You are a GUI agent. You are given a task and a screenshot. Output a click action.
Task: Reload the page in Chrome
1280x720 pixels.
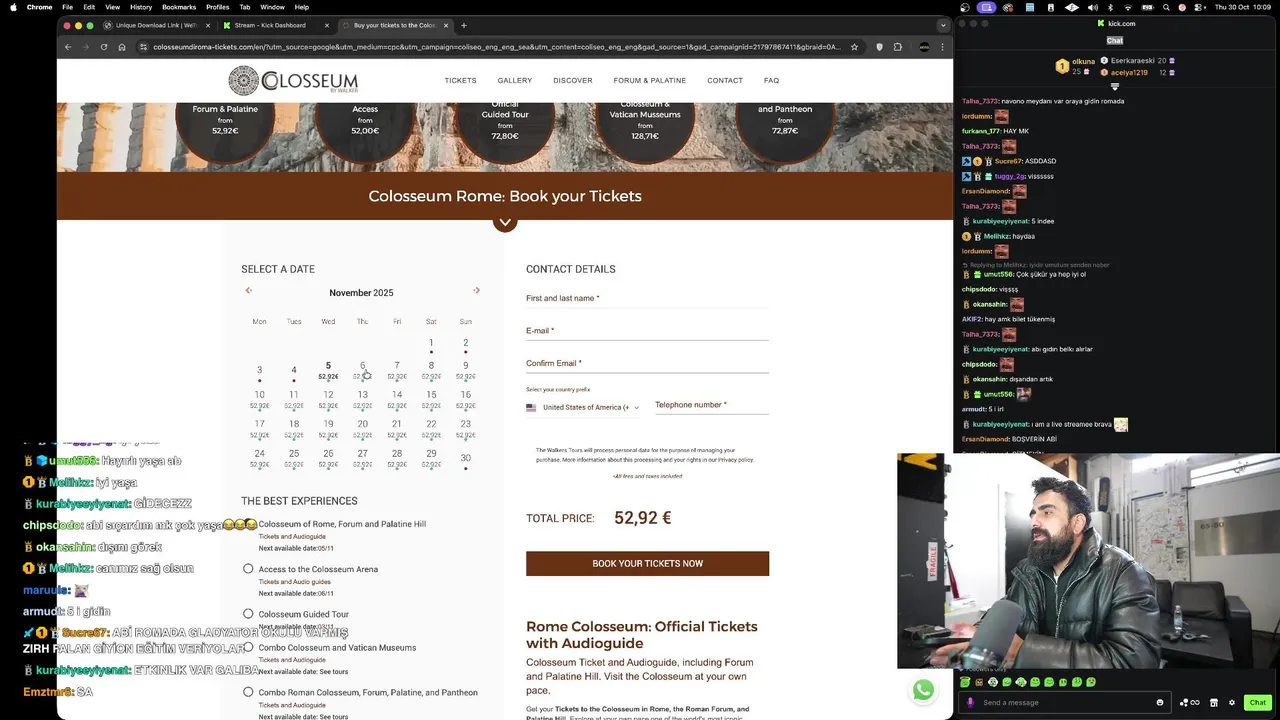coord(103,46)
